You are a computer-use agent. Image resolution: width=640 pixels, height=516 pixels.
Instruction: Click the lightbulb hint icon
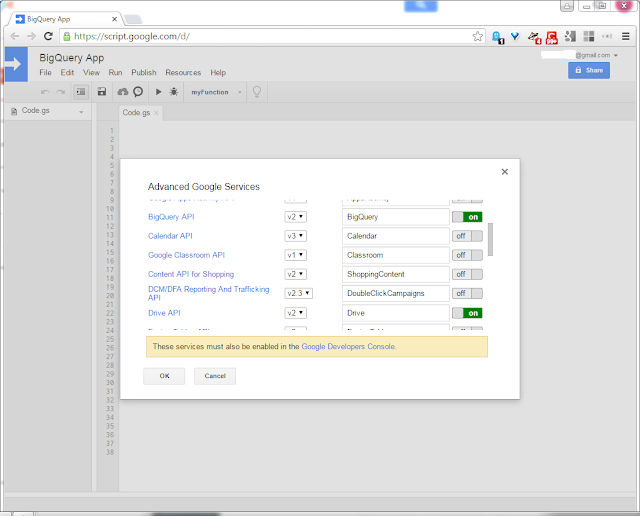[x=257, y=91]
